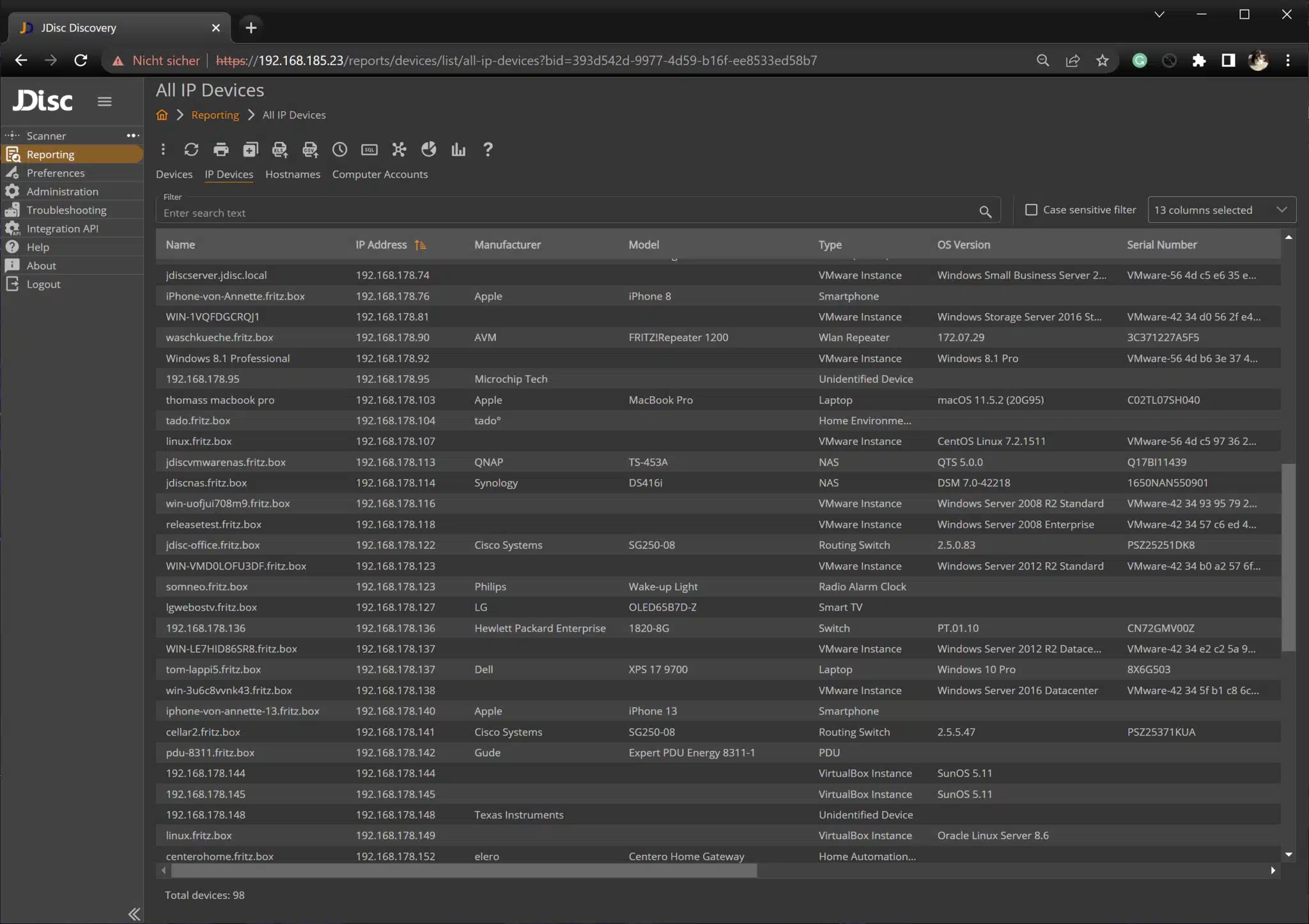Enable the Case sensitive filter checkbox

(1031, 210)
